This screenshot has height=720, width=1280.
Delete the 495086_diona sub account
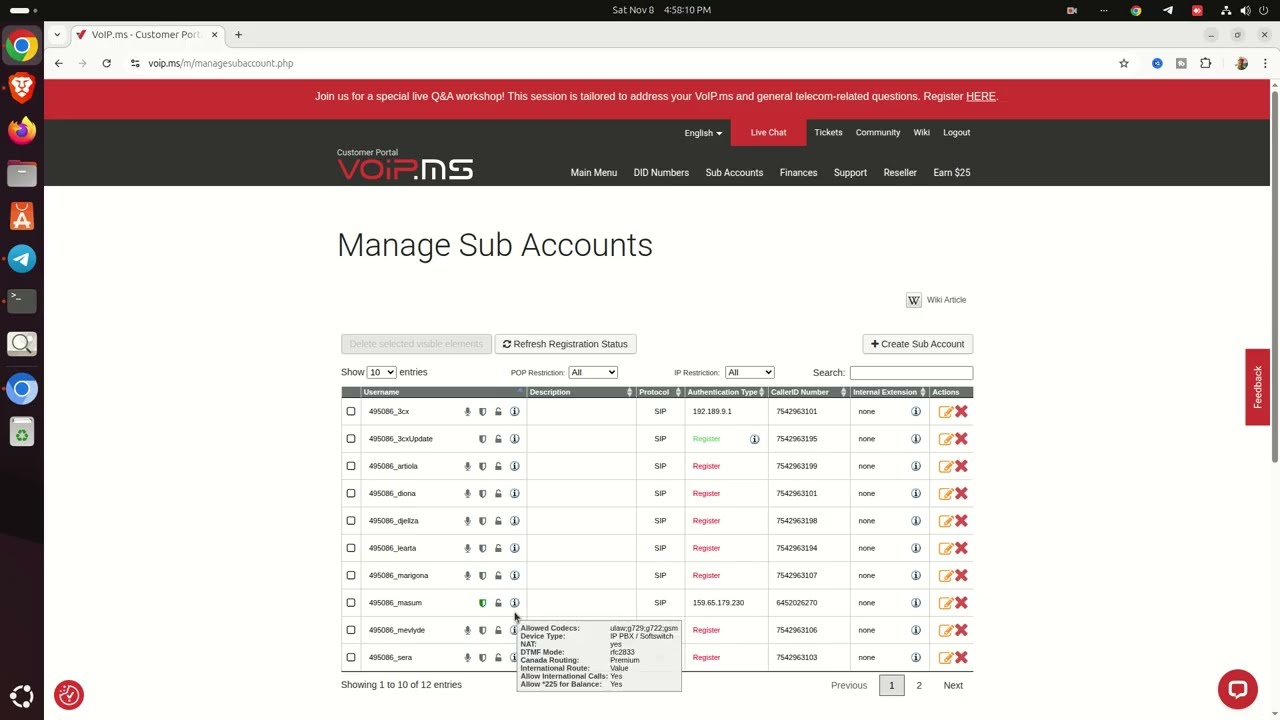pos(961,493)
